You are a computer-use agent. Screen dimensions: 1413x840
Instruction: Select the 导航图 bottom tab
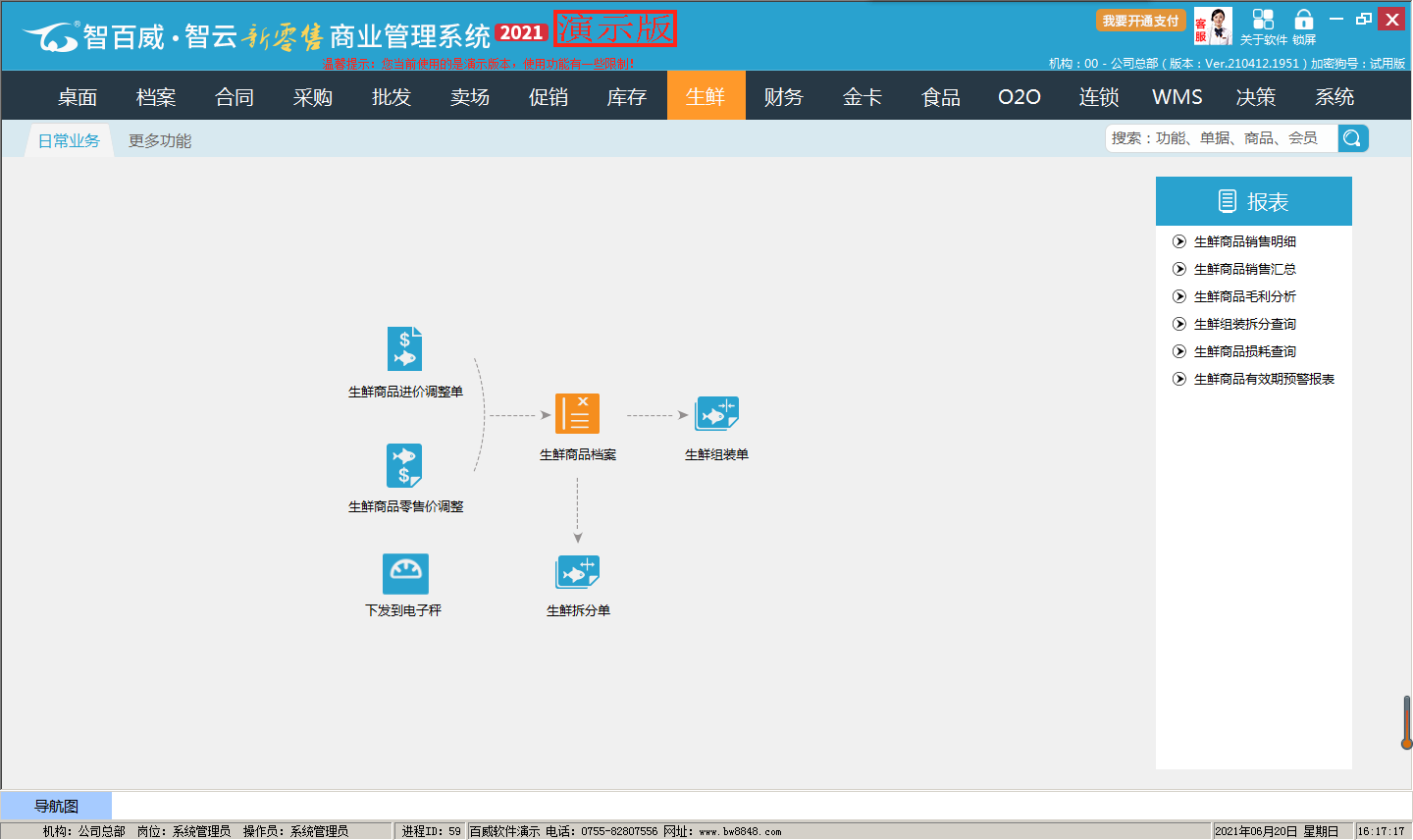[x=56, y=807]
